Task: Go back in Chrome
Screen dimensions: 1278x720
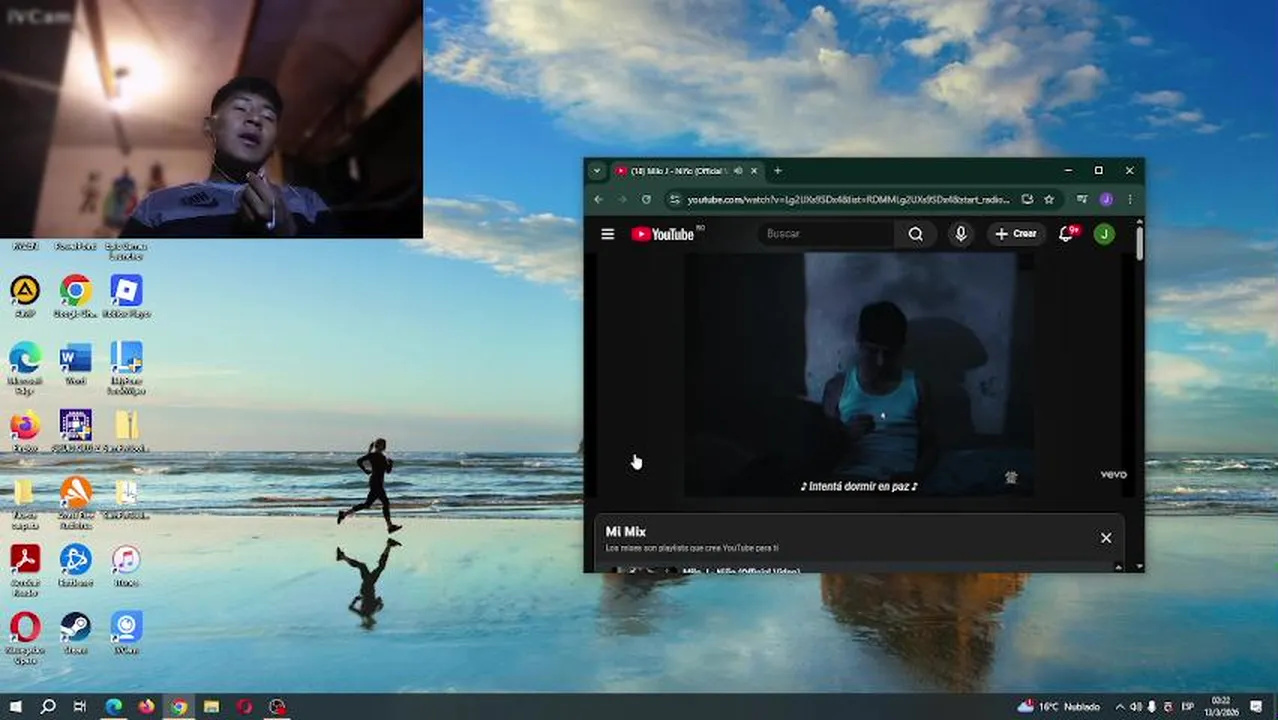Action: tap(598, 199)
